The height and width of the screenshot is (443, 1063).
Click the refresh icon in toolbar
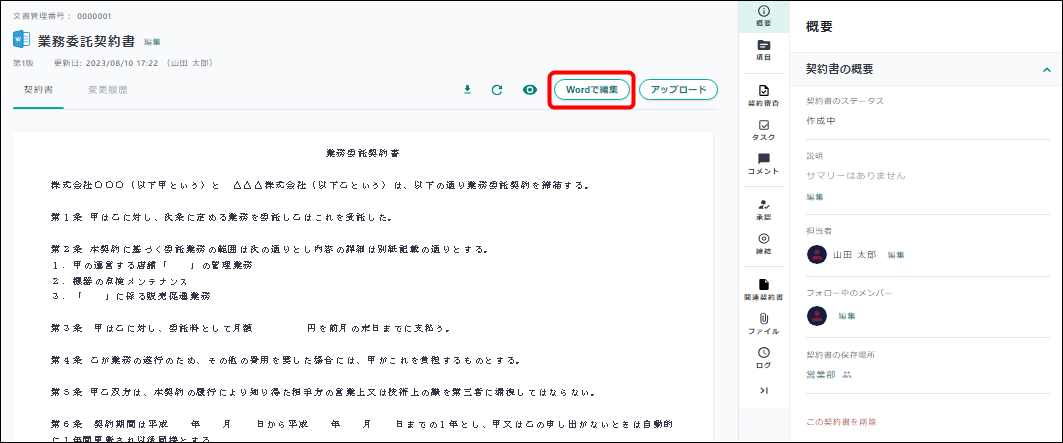[x=497, y=90]
